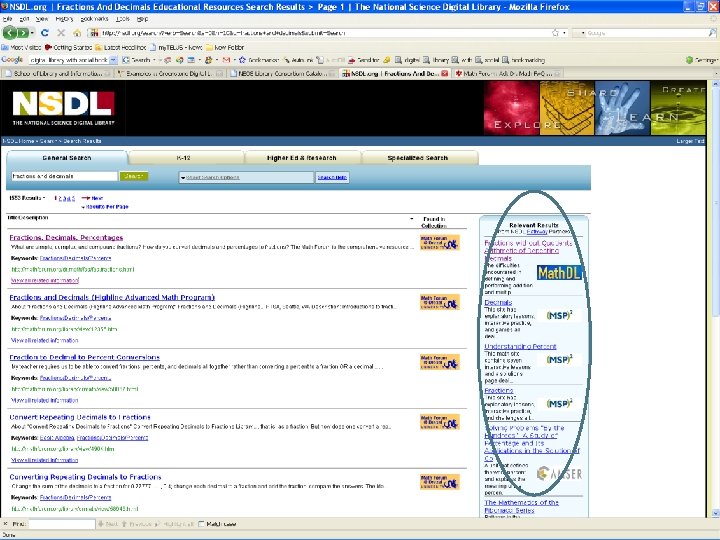This screenshot has width=720, height=540.
Task: Open the Results Per Page expander
Action: [105, 207]
